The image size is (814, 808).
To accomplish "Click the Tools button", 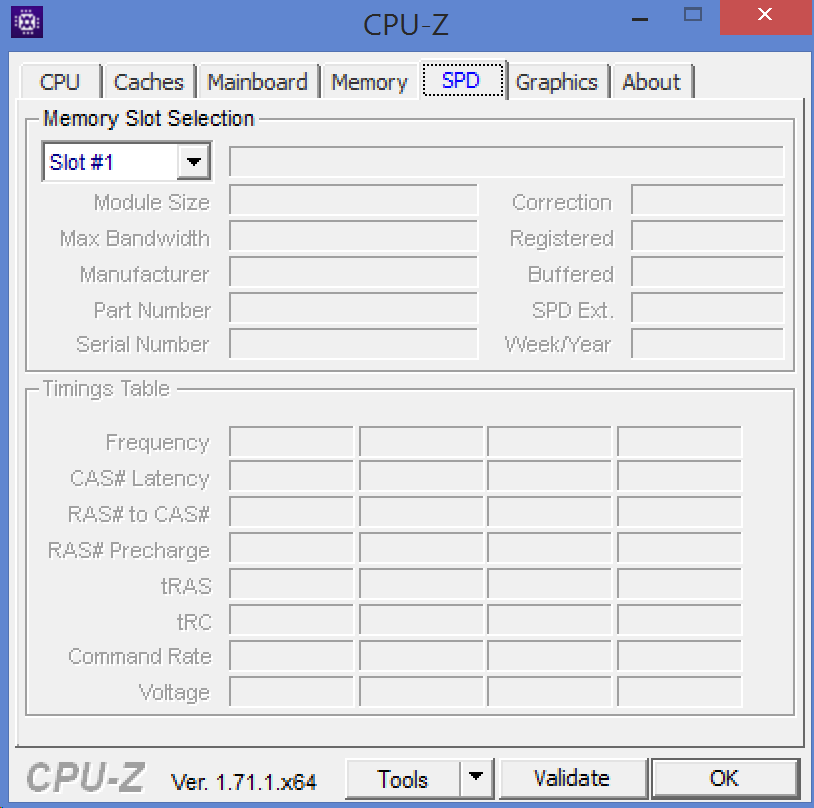I will click(403, 778).
